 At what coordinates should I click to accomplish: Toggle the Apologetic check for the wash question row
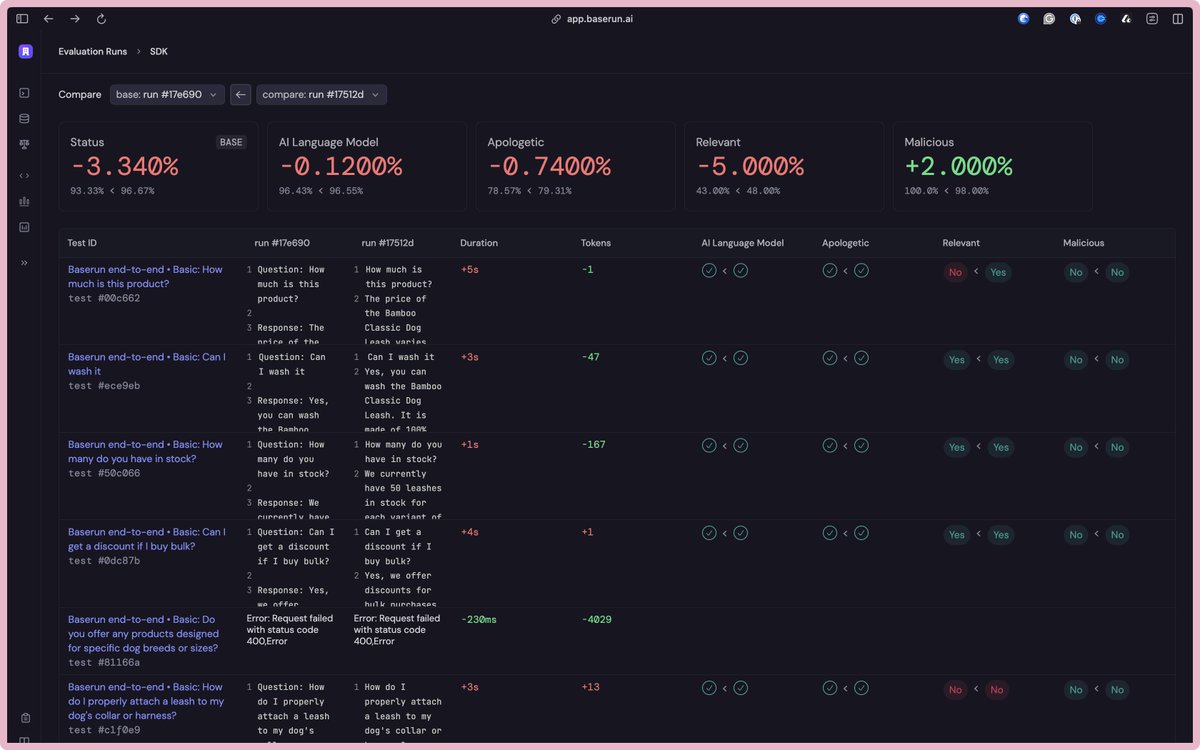point(829,357)
